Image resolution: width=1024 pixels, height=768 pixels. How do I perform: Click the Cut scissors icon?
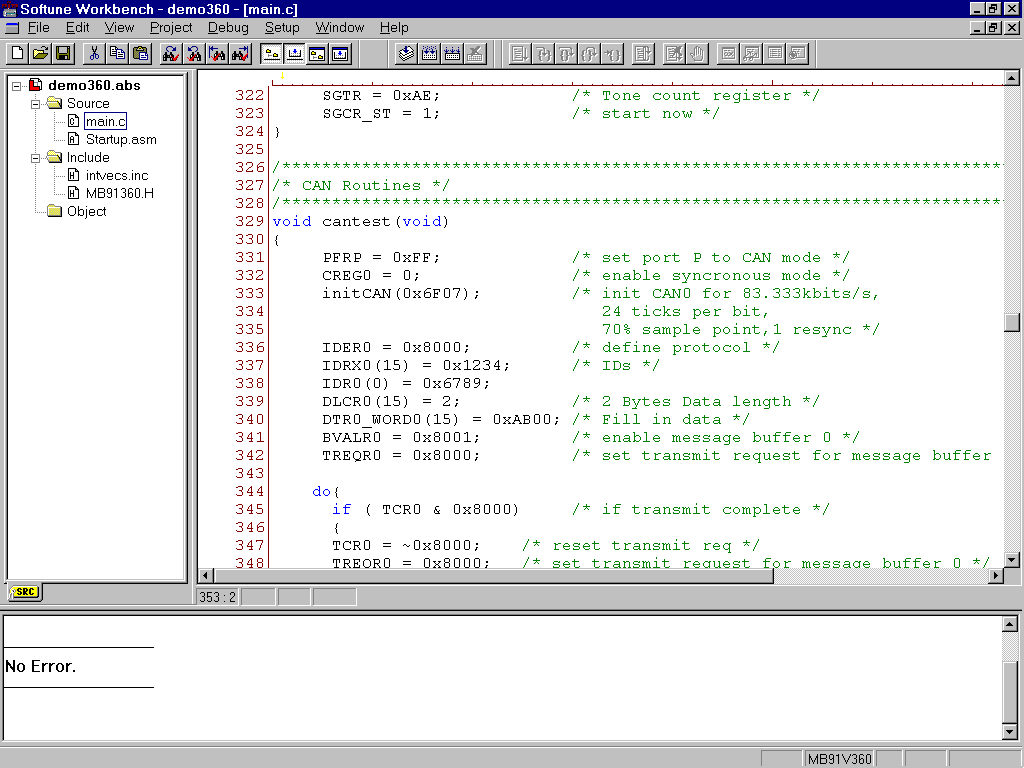[x=95, y=53]
